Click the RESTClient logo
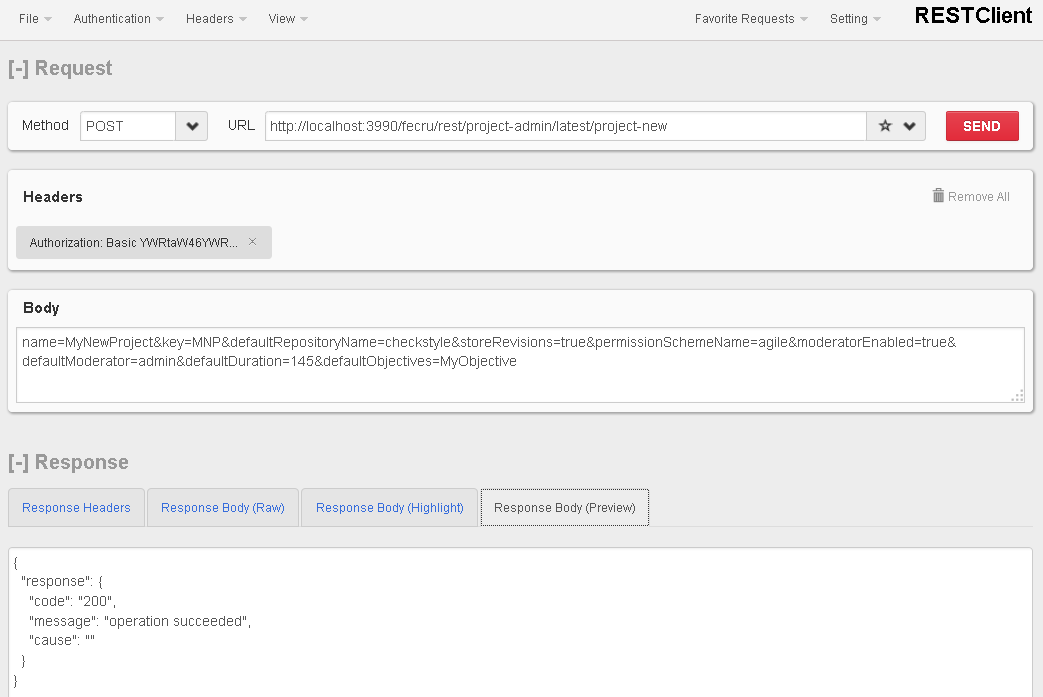The height and width of the screenshot is (697, 1043). click(972, 16)
